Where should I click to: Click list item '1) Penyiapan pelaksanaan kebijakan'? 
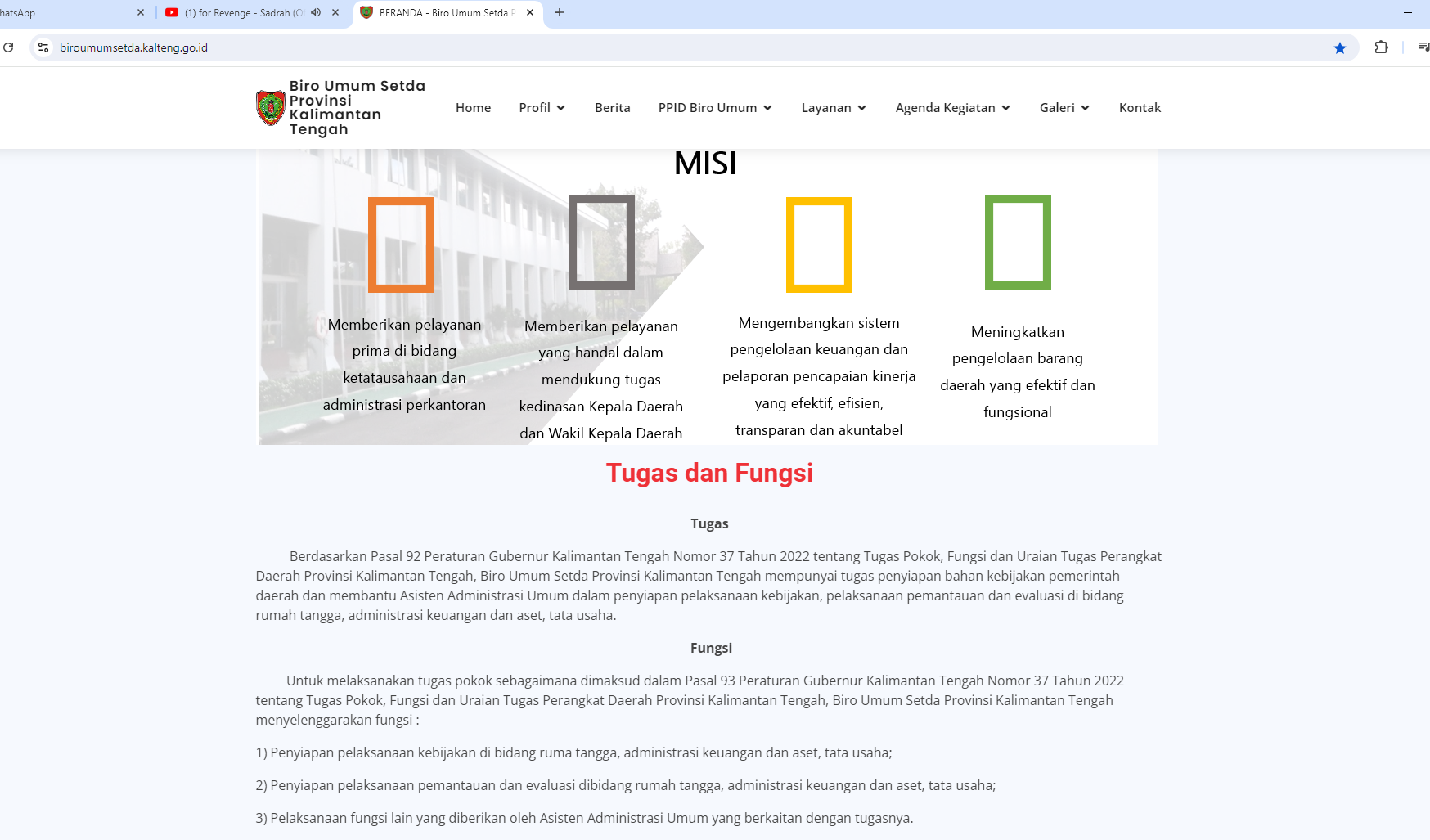point(573,752)
